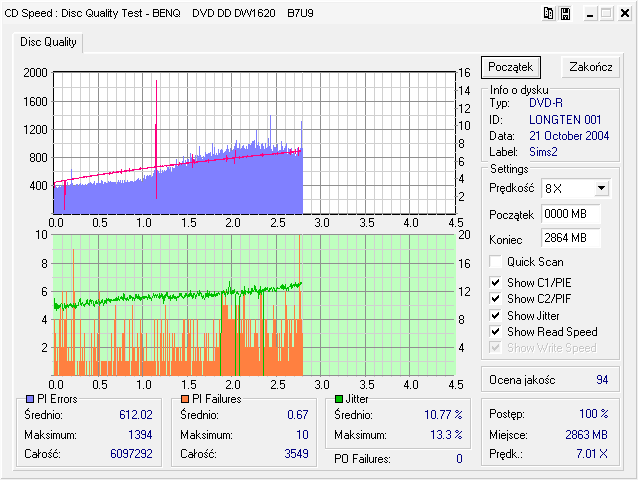The width and height of the screenshot is (638, 480).
Task: Click PI Errors total 6097292
Action: [x=131, y=454]
